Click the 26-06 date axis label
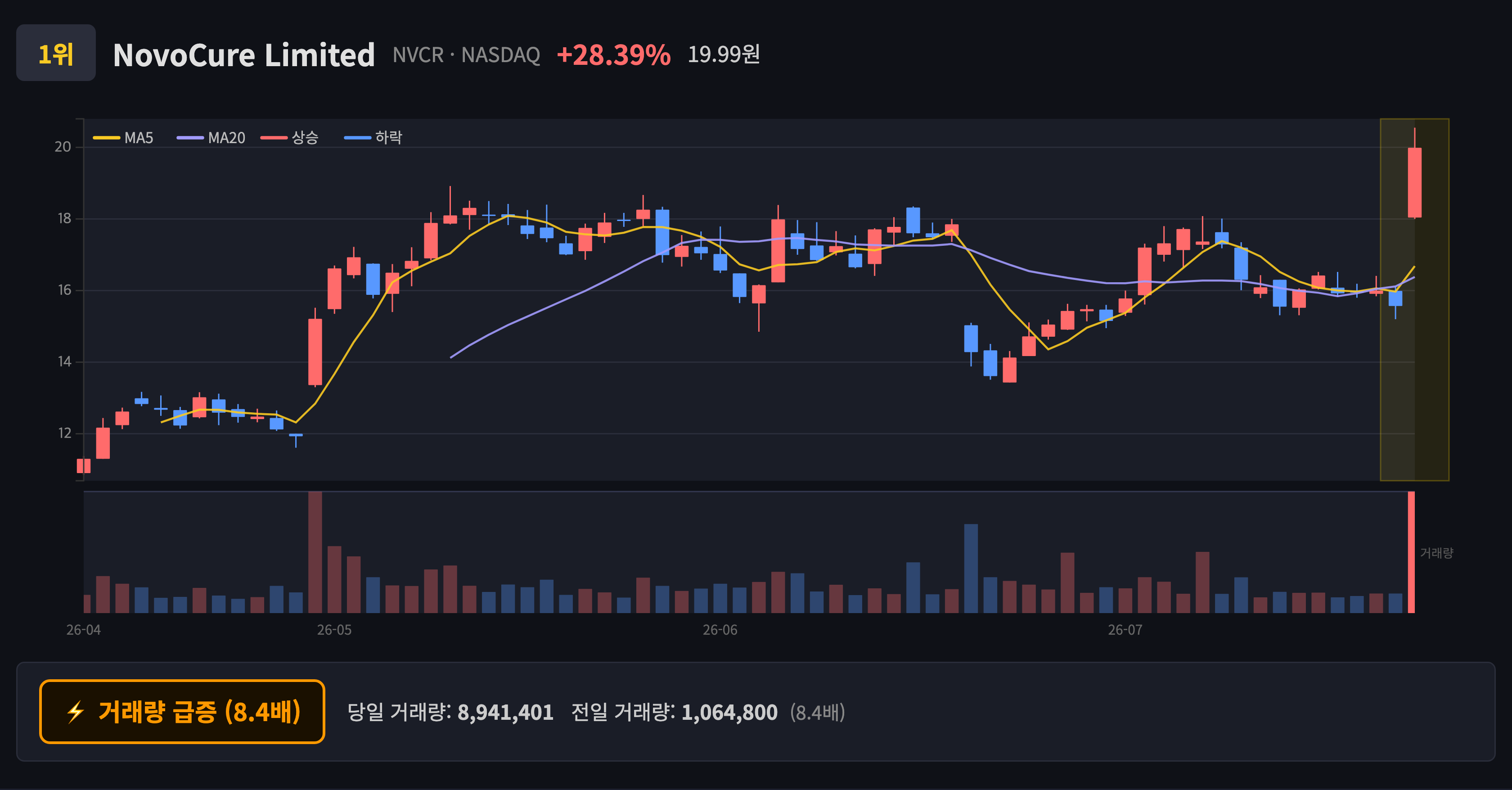1512x790 pixels. click(x=720, y=630)
